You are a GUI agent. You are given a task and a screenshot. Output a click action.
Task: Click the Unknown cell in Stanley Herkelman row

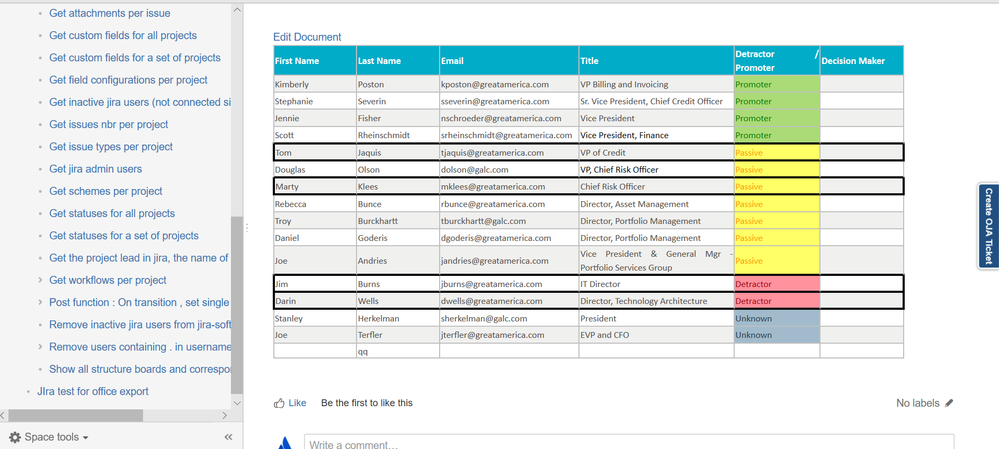(777, 318)
